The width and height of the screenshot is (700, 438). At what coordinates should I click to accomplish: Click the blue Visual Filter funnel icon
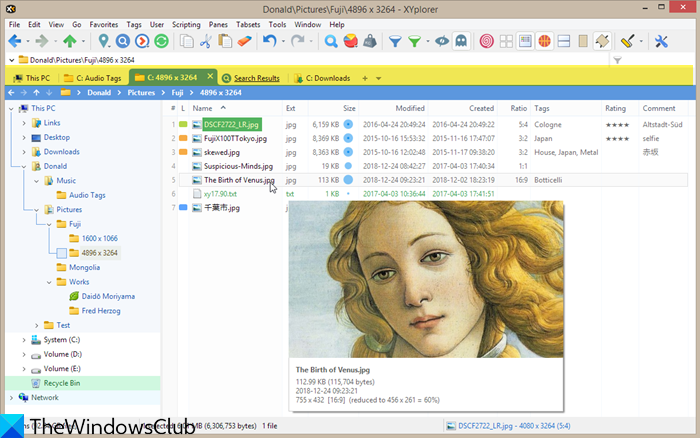pyautogui.click(x=395, y=42)
